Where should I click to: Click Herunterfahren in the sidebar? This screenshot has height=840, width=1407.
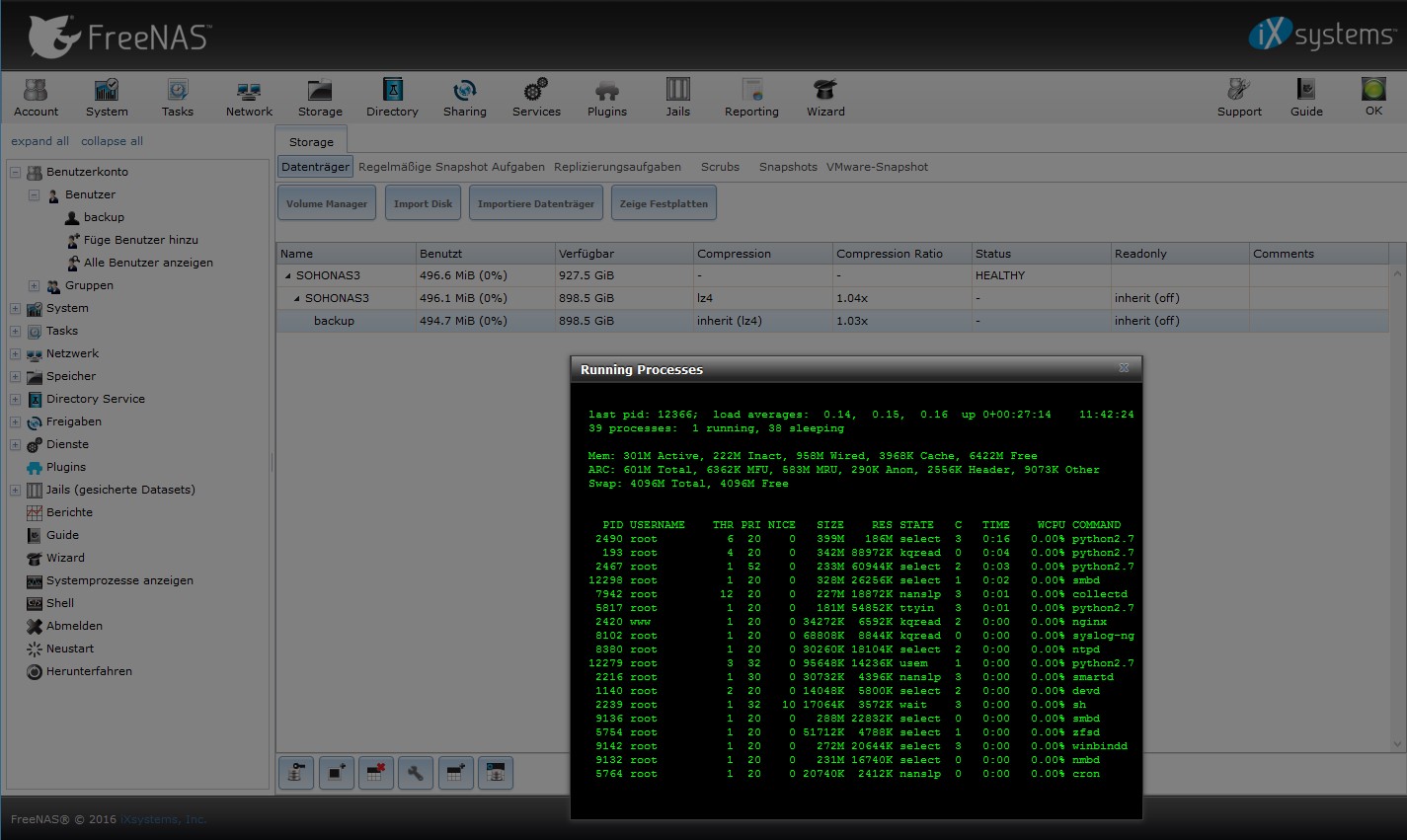coord(89,671)
